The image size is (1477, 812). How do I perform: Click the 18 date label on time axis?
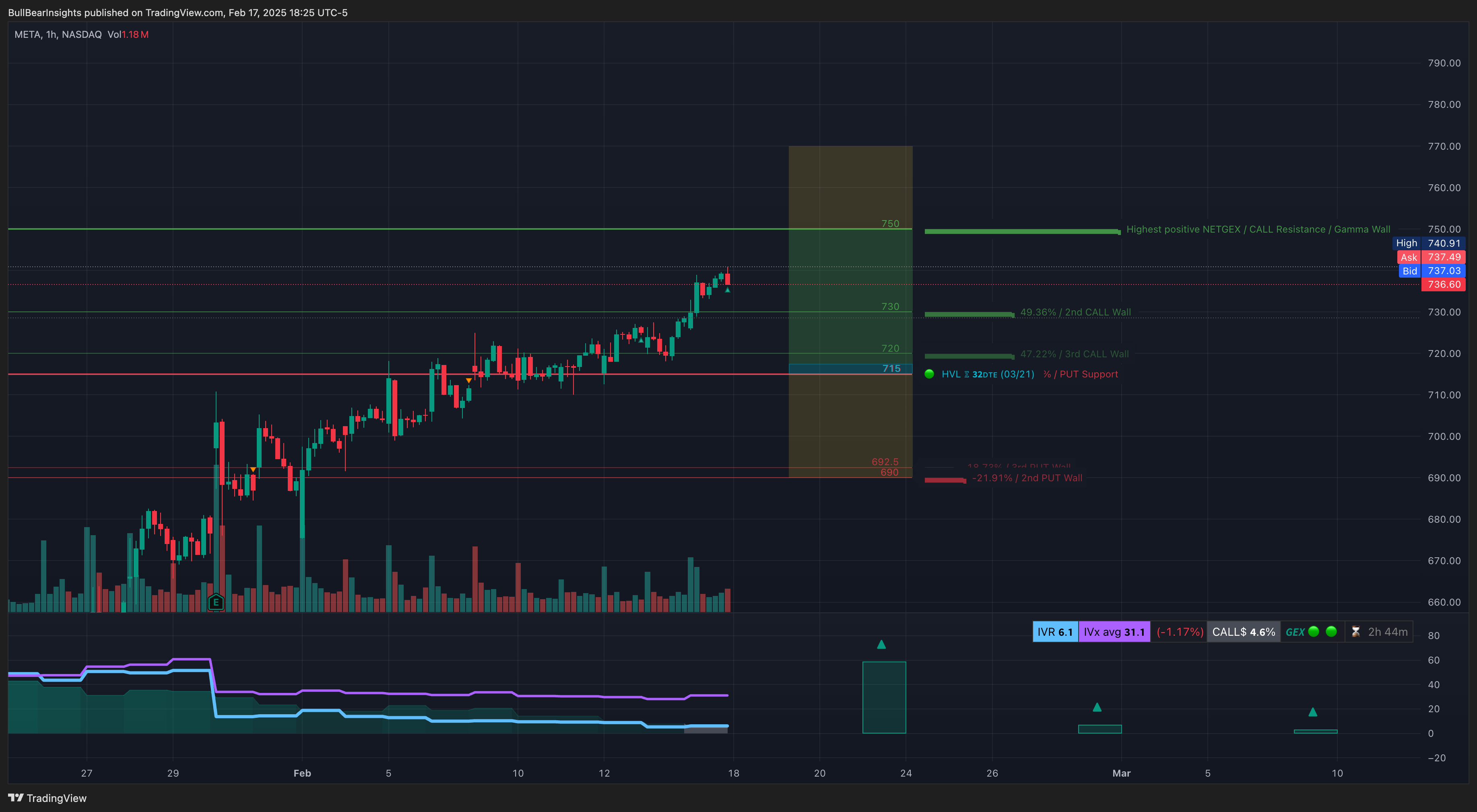tap(733, 773)
